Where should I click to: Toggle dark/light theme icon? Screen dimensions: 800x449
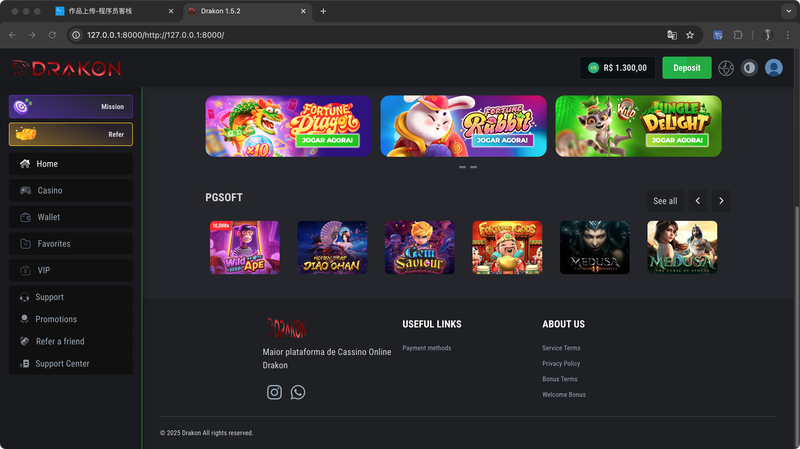tap(749, 68)
